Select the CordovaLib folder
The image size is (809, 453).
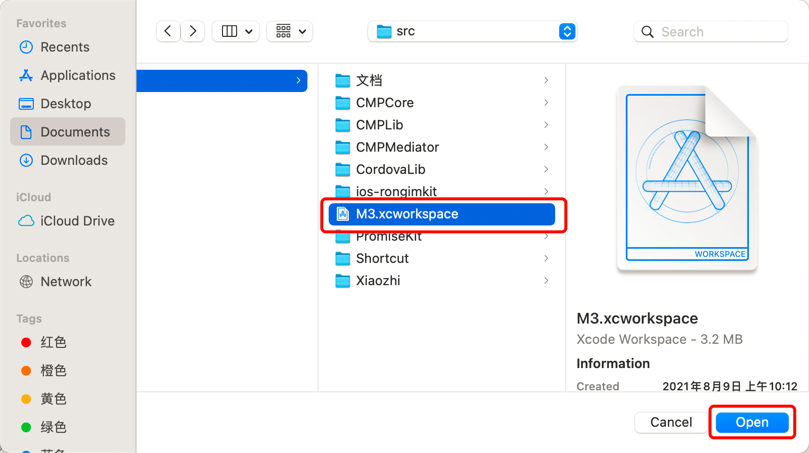coord(442,169)
